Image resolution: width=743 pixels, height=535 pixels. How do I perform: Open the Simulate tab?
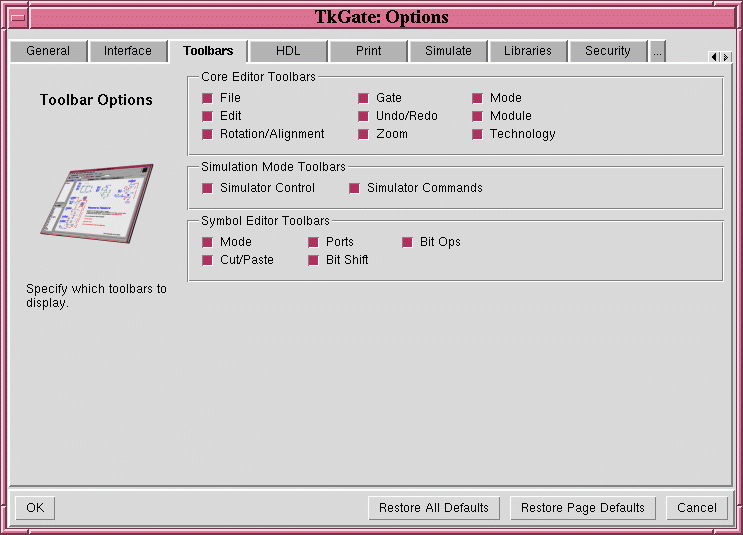[x=448, y=51]
